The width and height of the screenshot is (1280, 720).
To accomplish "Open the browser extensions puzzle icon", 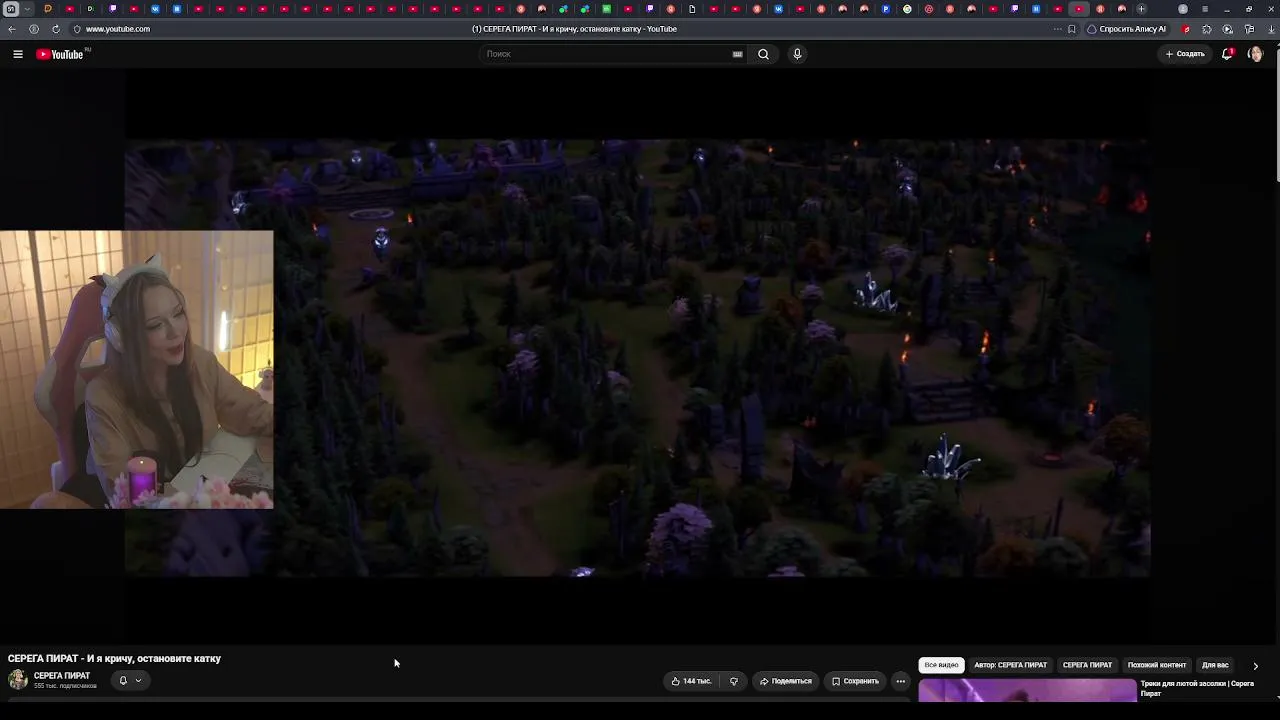I will [1206, 29].
